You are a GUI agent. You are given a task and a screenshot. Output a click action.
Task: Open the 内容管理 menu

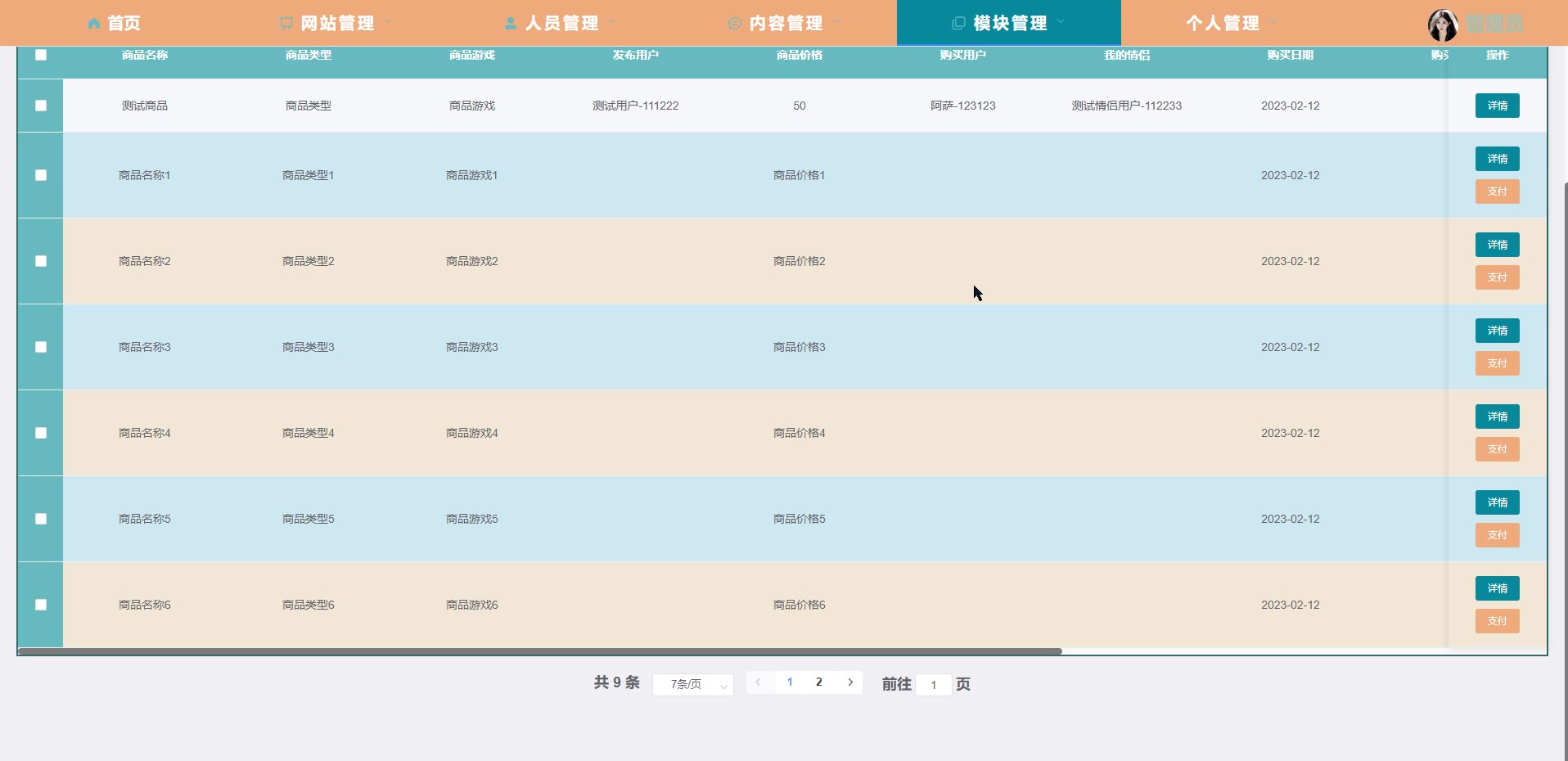[x=786, y=24]
